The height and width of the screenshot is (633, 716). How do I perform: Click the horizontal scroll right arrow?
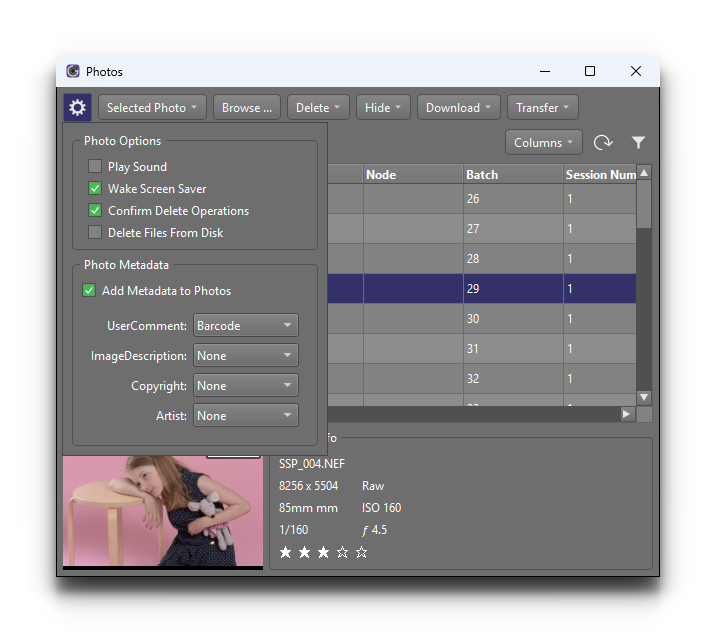[x=626, y=414]
